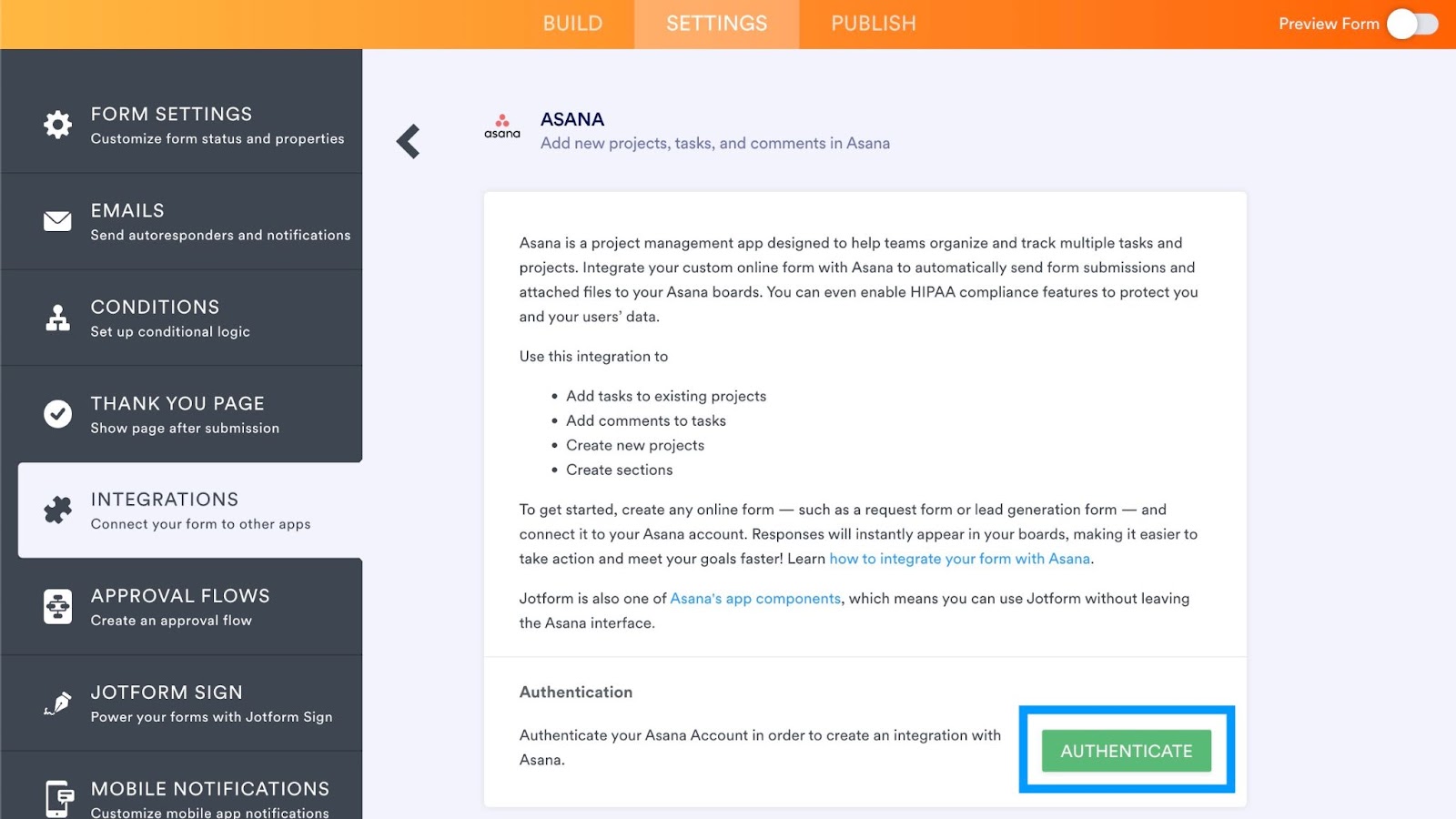Open Emails autoresponders and notifications section
This screenshot has height=819, width=1456.
219,221
